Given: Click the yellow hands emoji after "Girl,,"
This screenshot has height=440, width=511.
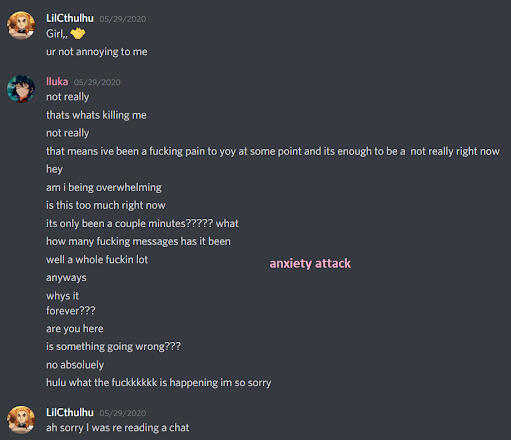Looking at the screenshot, I should [x=78, y=33].
